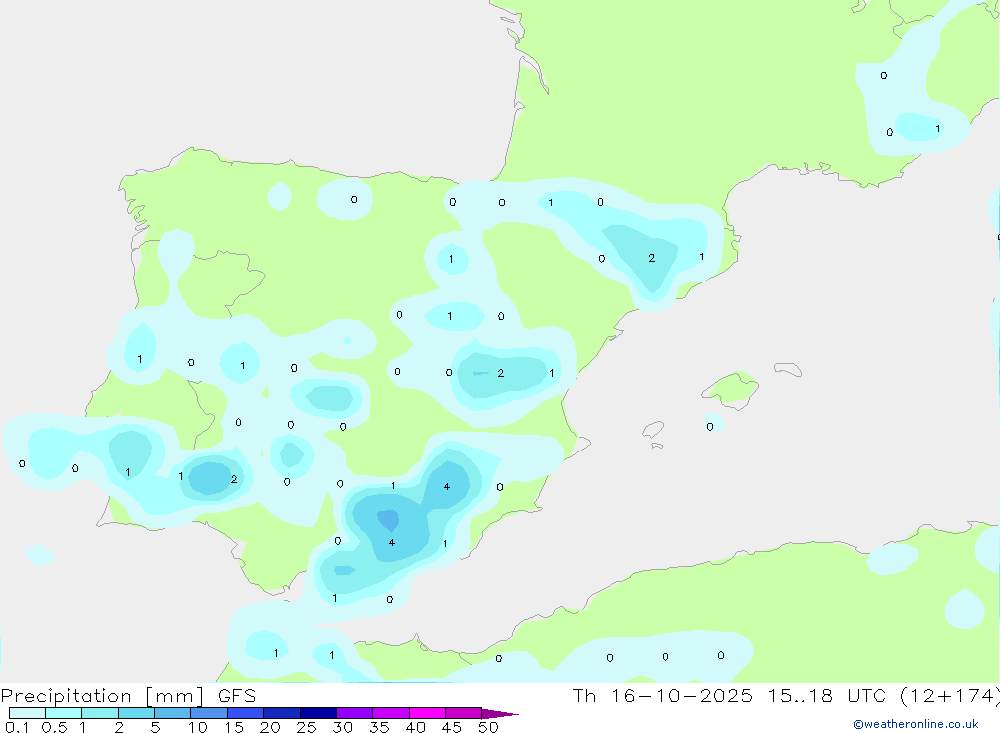Screen dimensions: 1000x733
Task: Click the over-50 arrow tip of the legend
Action: coord(500,713)
